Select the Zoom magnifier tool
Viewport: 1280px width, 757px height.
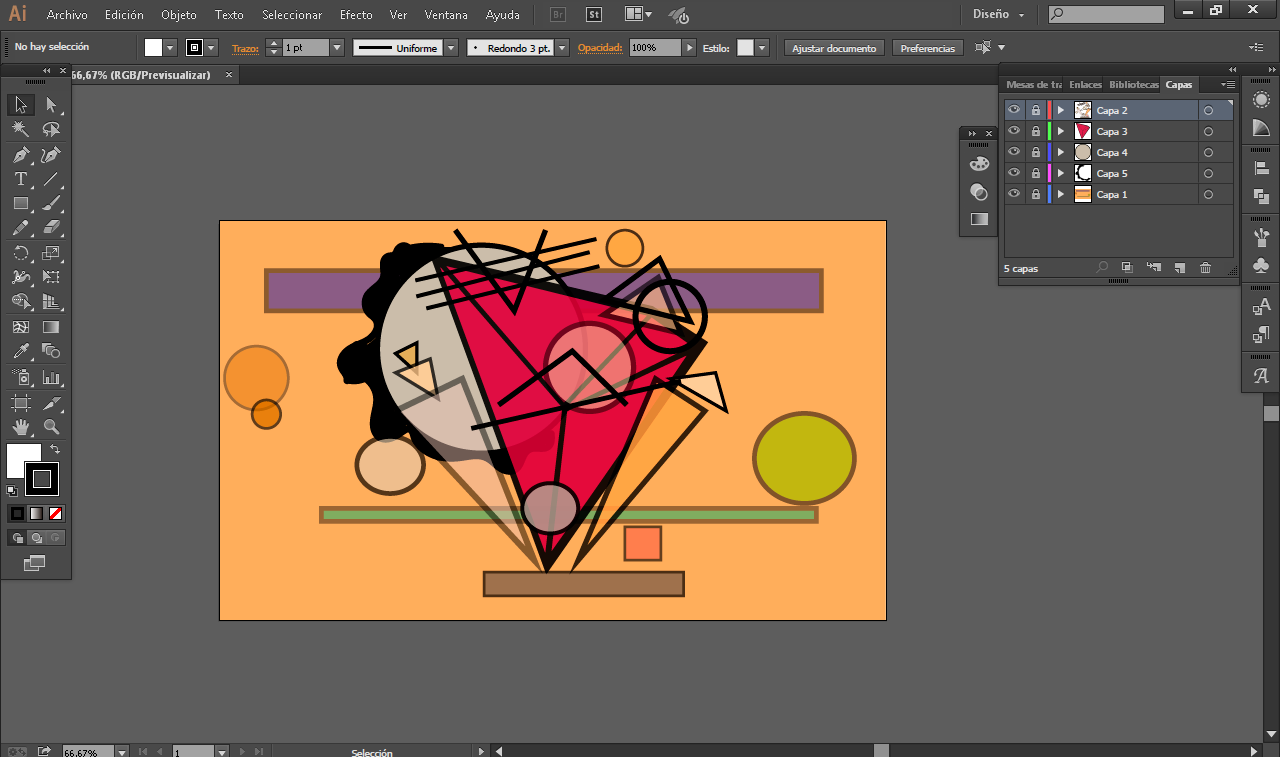coord(51,427)
